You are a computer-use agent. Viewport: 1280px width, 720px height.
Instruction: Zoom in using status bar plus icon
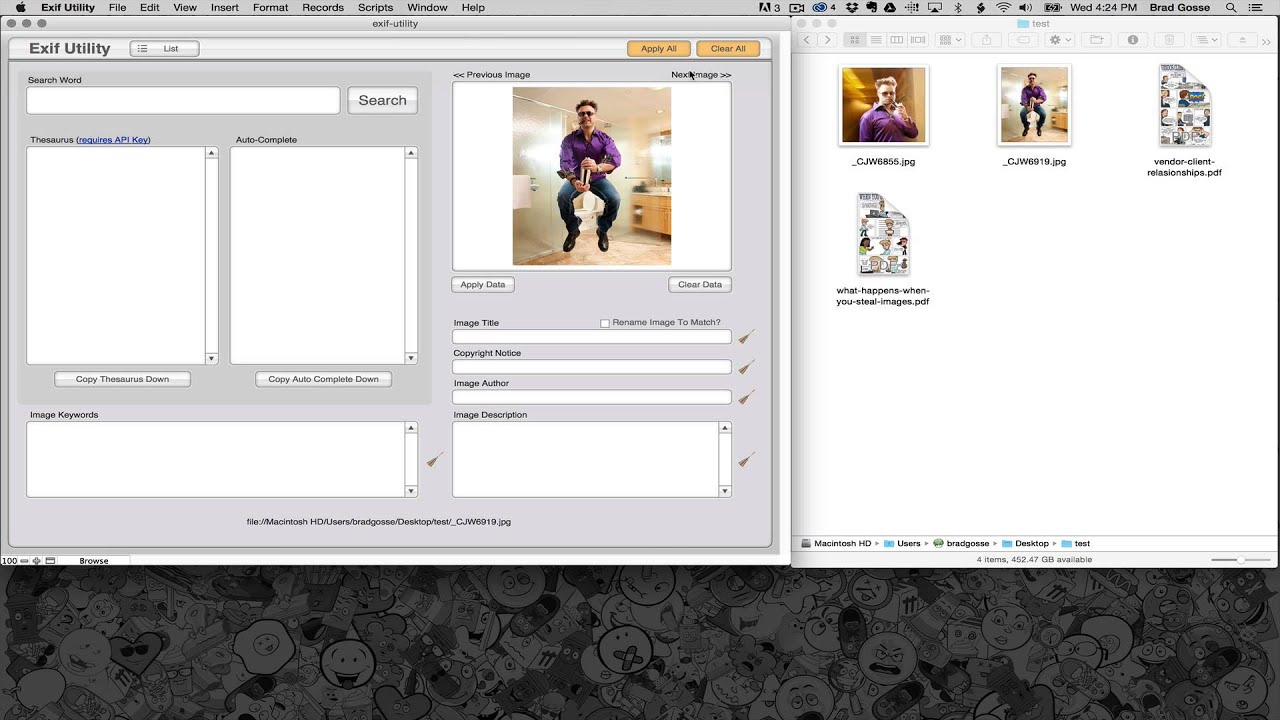(x=37, y=561)
